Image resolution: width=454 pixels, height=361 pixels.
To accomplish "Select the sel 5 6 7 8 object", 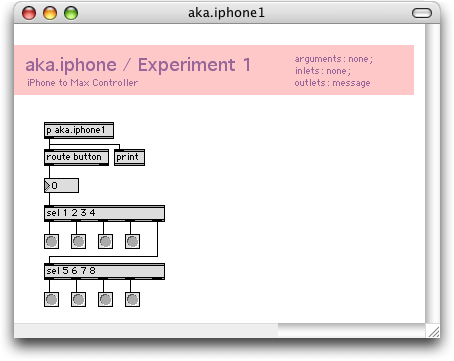I will pos(105,271).
